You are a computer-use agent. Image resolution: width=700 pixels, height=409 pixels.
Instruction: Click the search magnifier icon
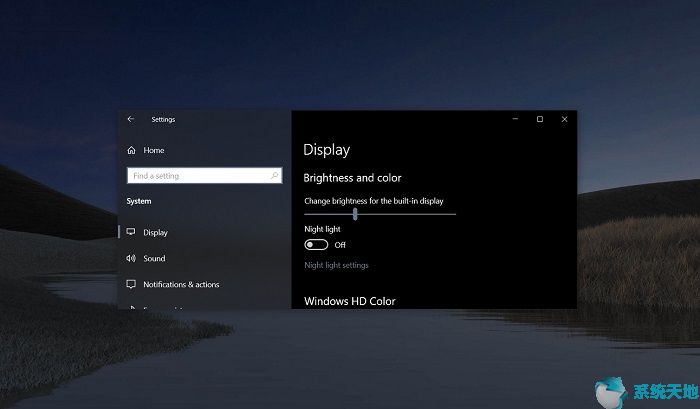[x=275, y=175]
